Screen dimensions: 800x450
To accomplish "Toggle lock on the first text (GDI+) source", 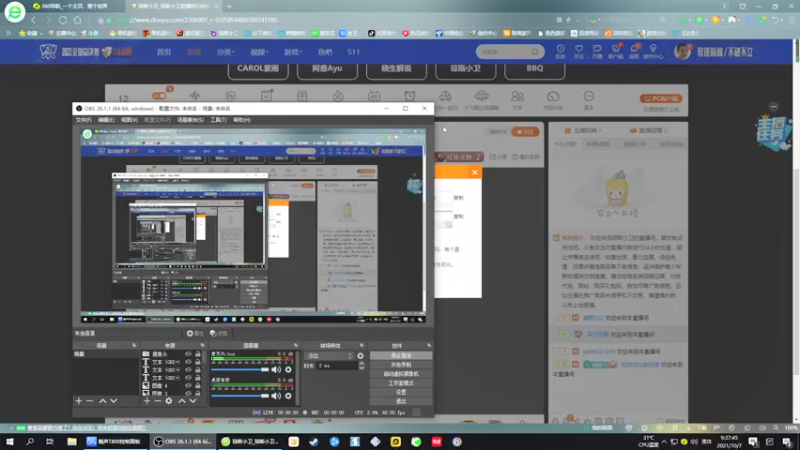I will pos(197,362).
